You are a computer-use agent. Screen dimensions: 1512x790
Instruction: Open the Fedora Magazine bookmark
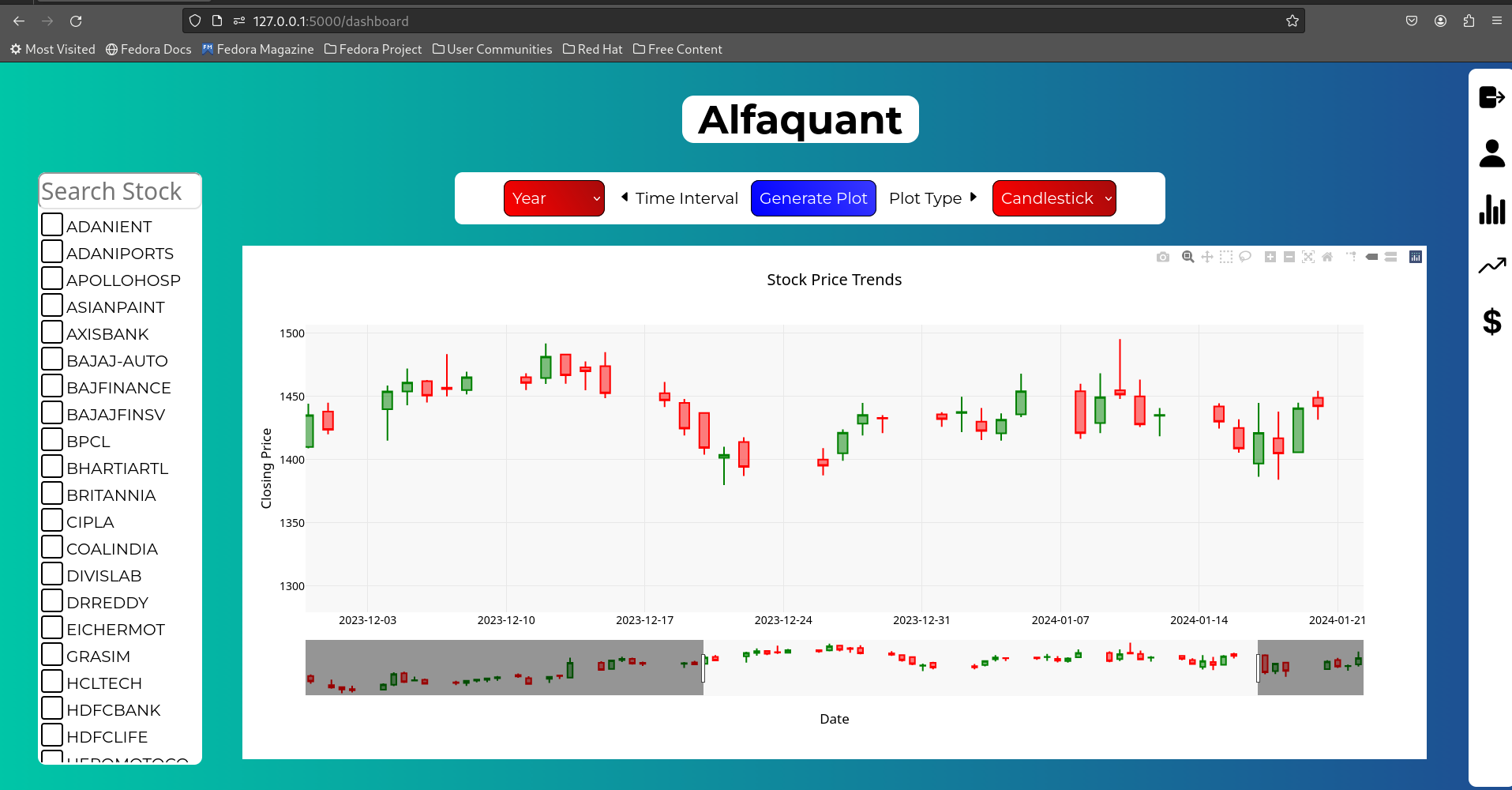257,49
